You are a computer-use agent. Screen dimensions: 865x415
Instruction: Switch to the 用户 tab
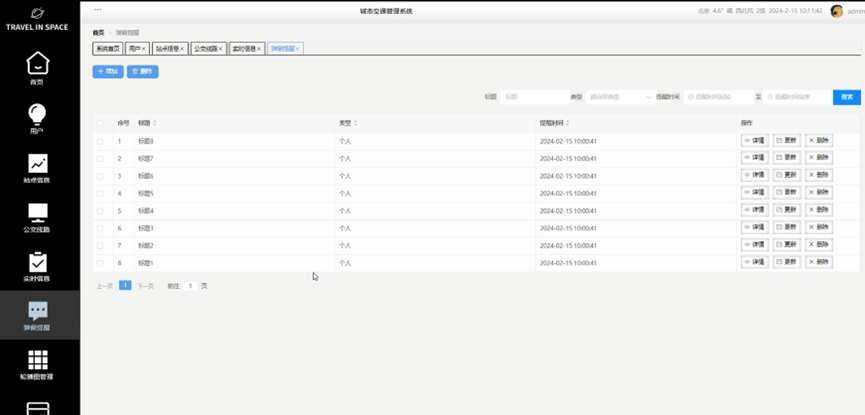[135, 49]
